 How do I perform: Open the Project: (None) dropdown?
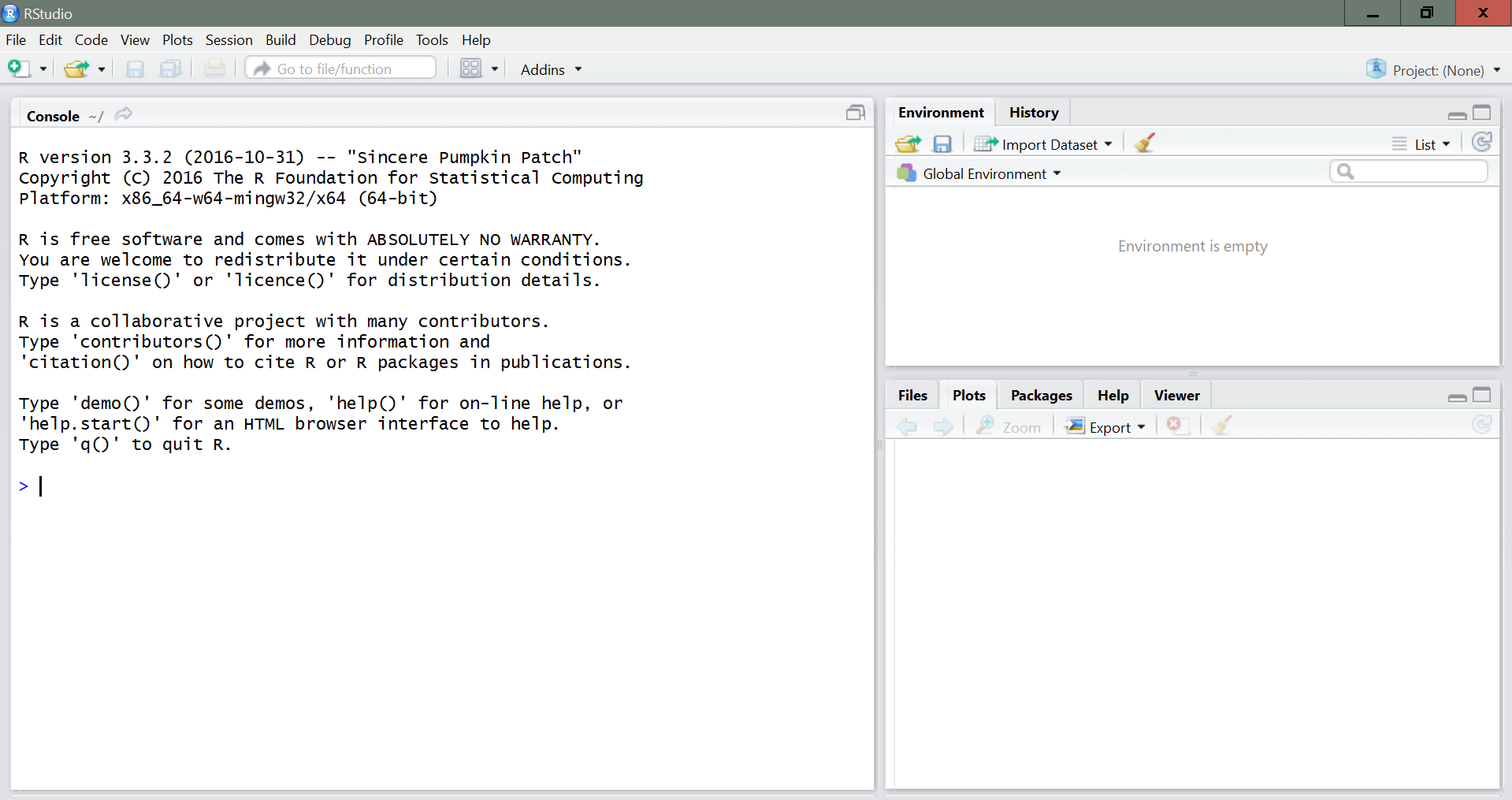coord(1437,70)
